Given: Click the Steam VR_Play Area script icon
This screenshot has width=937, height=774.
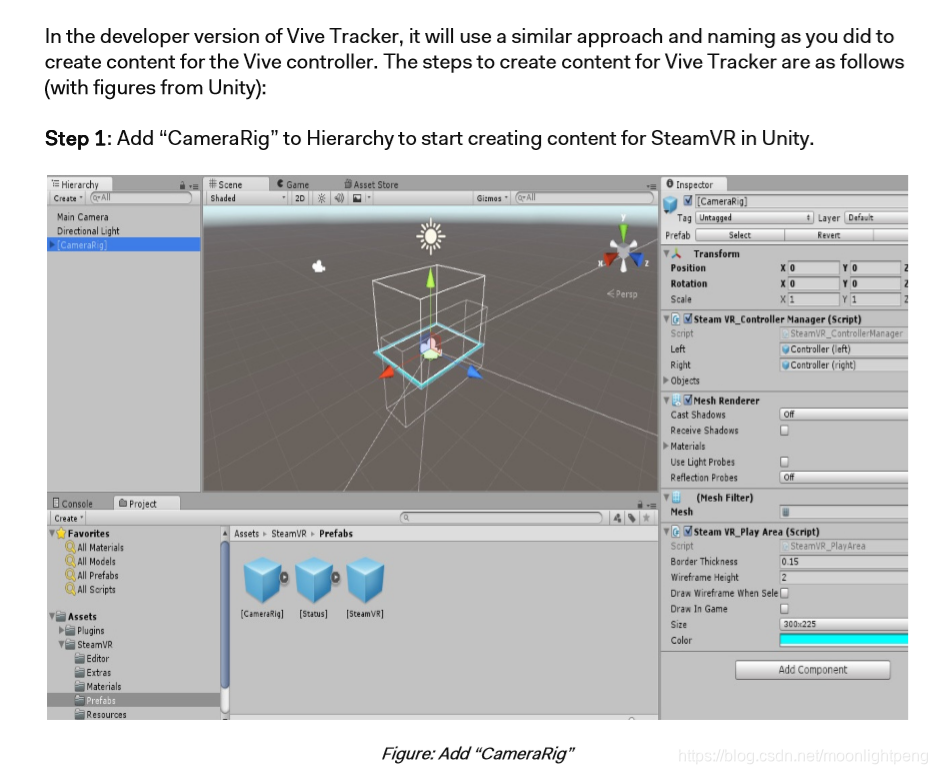Looking at the screenshot, I should pos(676,531).
